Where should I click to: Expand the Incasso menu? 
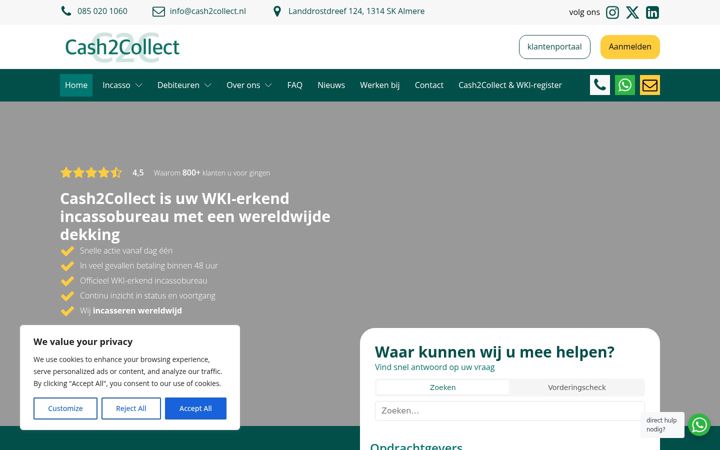(122, 85)
